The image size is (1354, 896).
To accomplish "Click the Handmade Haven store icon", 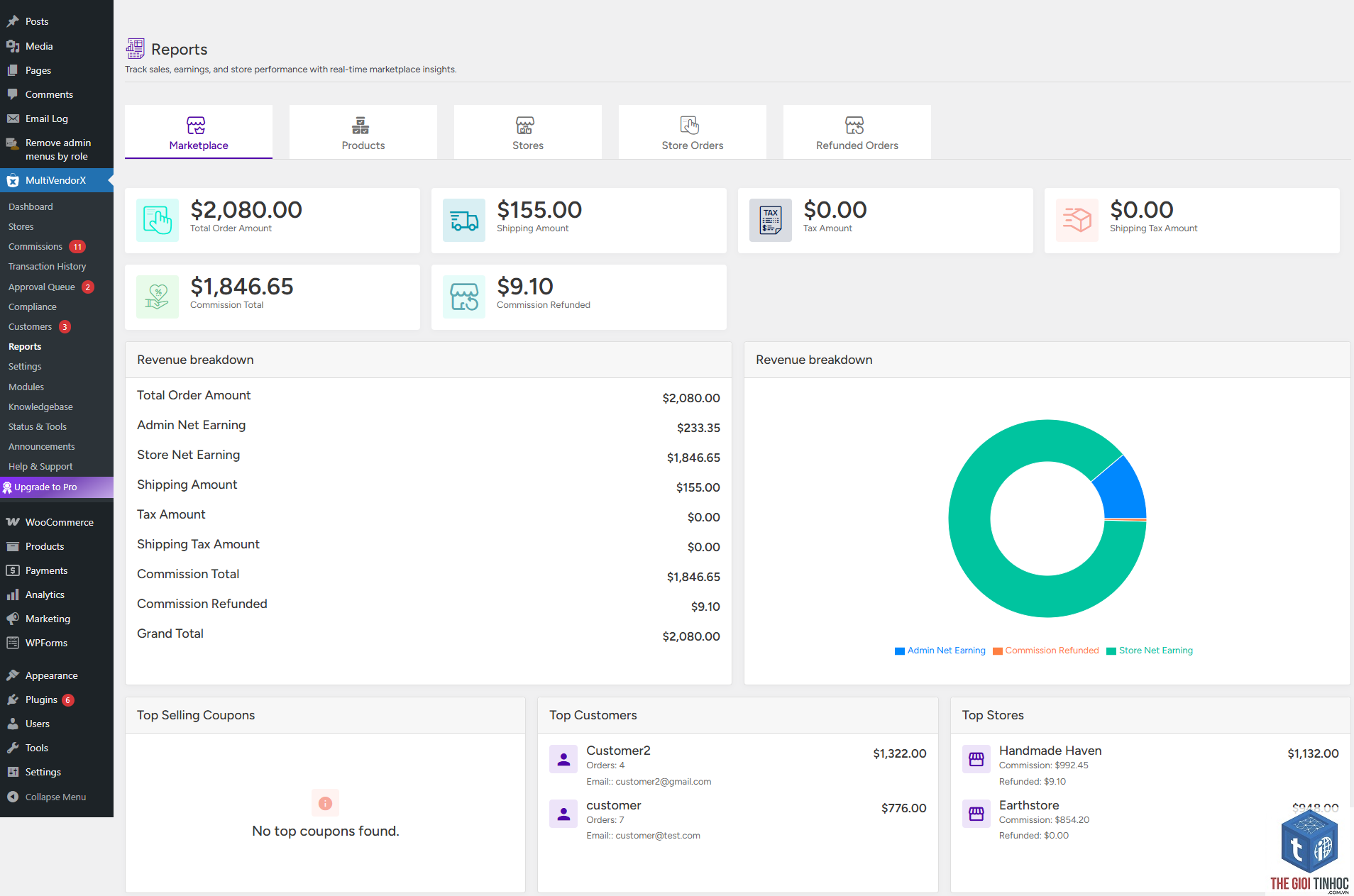I will pyautogui.click(x=976, y=759).
